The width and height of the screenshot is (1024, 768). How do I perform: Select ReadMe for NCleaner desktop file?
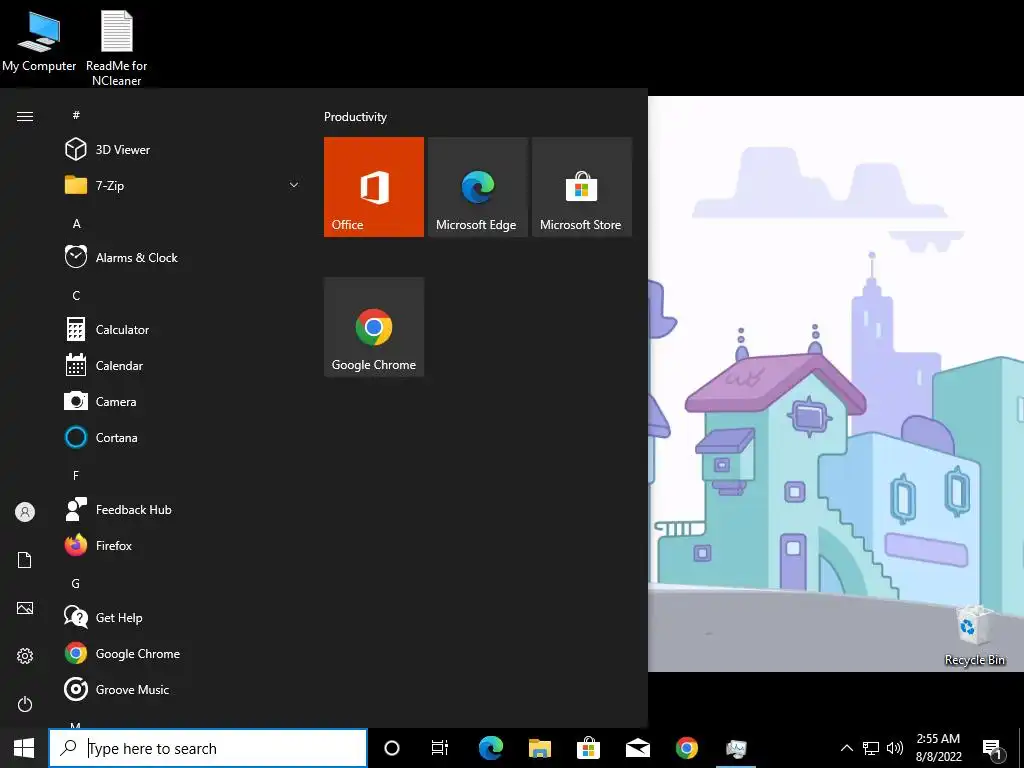coord(116,48)
